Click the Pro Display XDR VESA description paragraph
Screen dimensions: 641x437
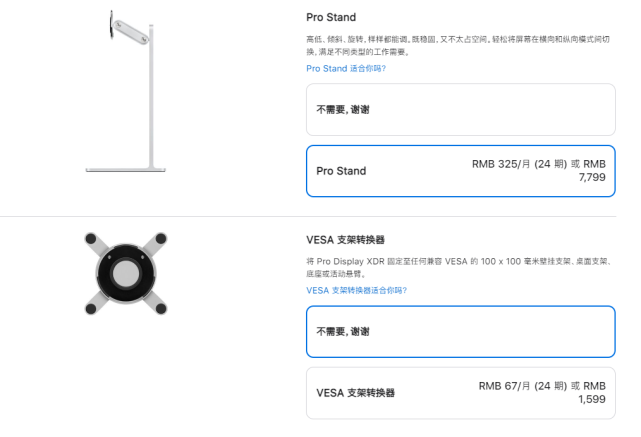pyautogui.click(x=459, y=267)
